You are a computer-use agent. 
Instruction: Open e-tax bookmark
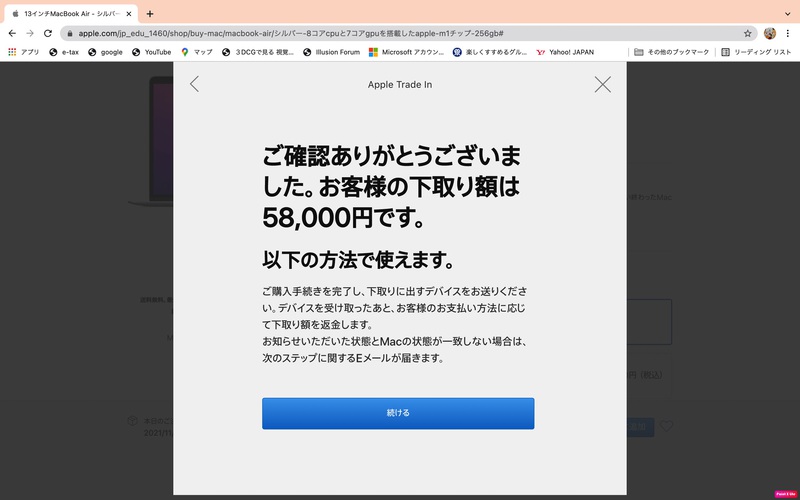point(64,52)
